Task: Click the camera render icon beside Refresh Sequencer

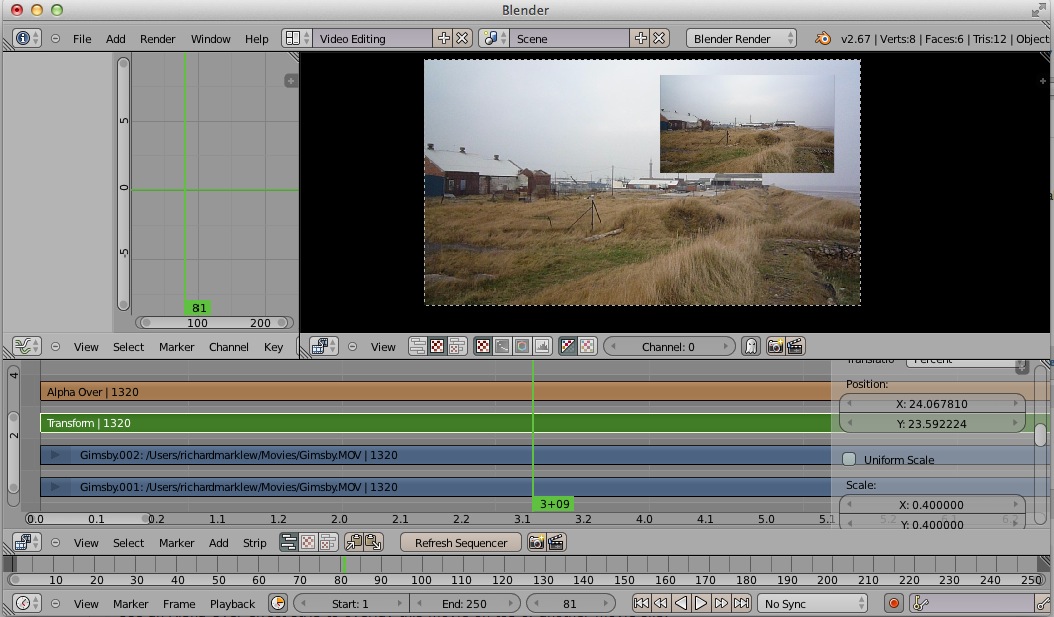Action: (536, 542)
